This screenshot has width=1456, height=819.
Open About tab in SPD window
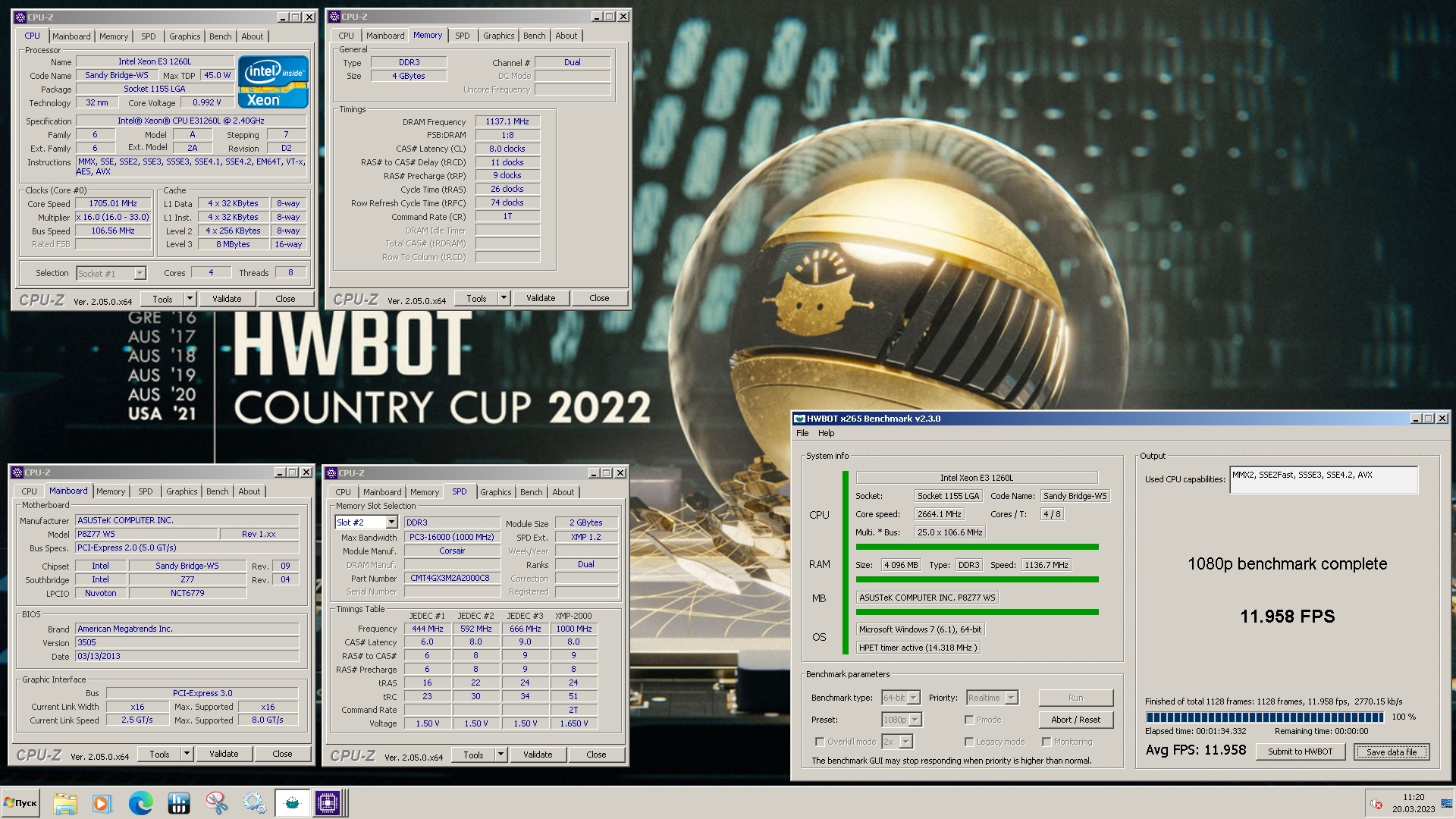click(x=563, y=492)
